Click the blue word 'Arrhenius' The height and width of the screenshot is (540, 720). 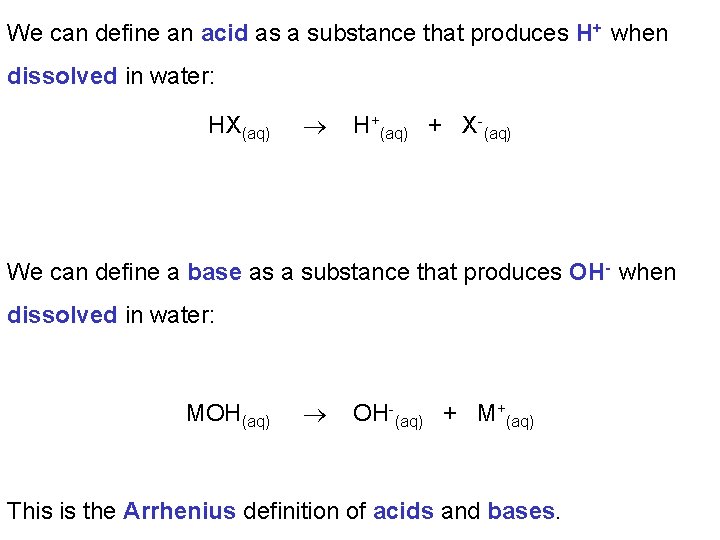[180, 511]
